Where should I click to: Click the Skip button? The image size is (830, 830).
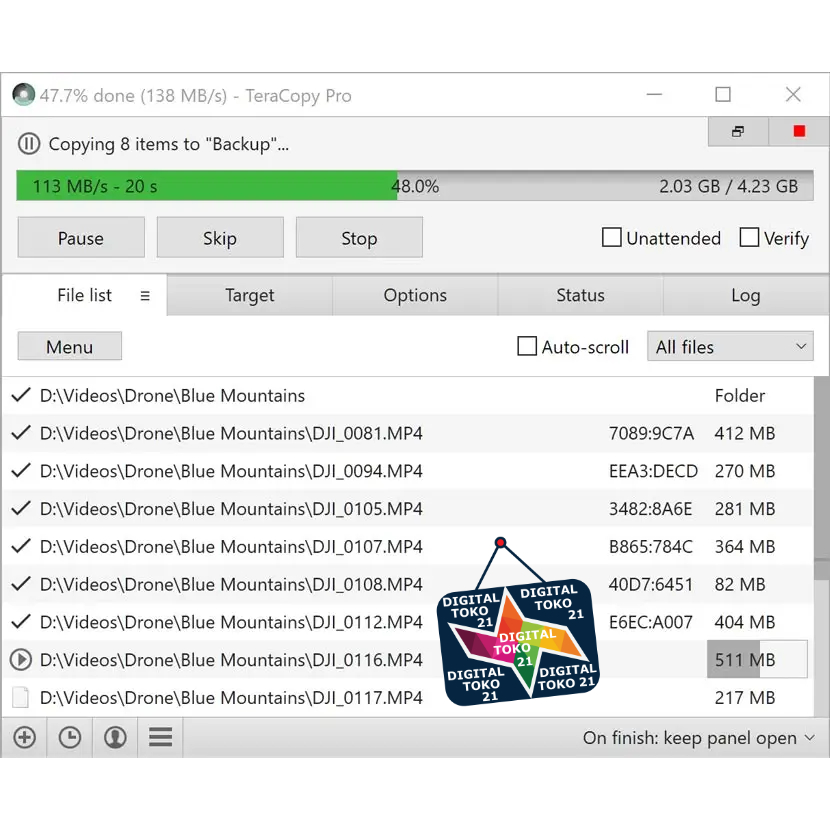coord(220,238)
